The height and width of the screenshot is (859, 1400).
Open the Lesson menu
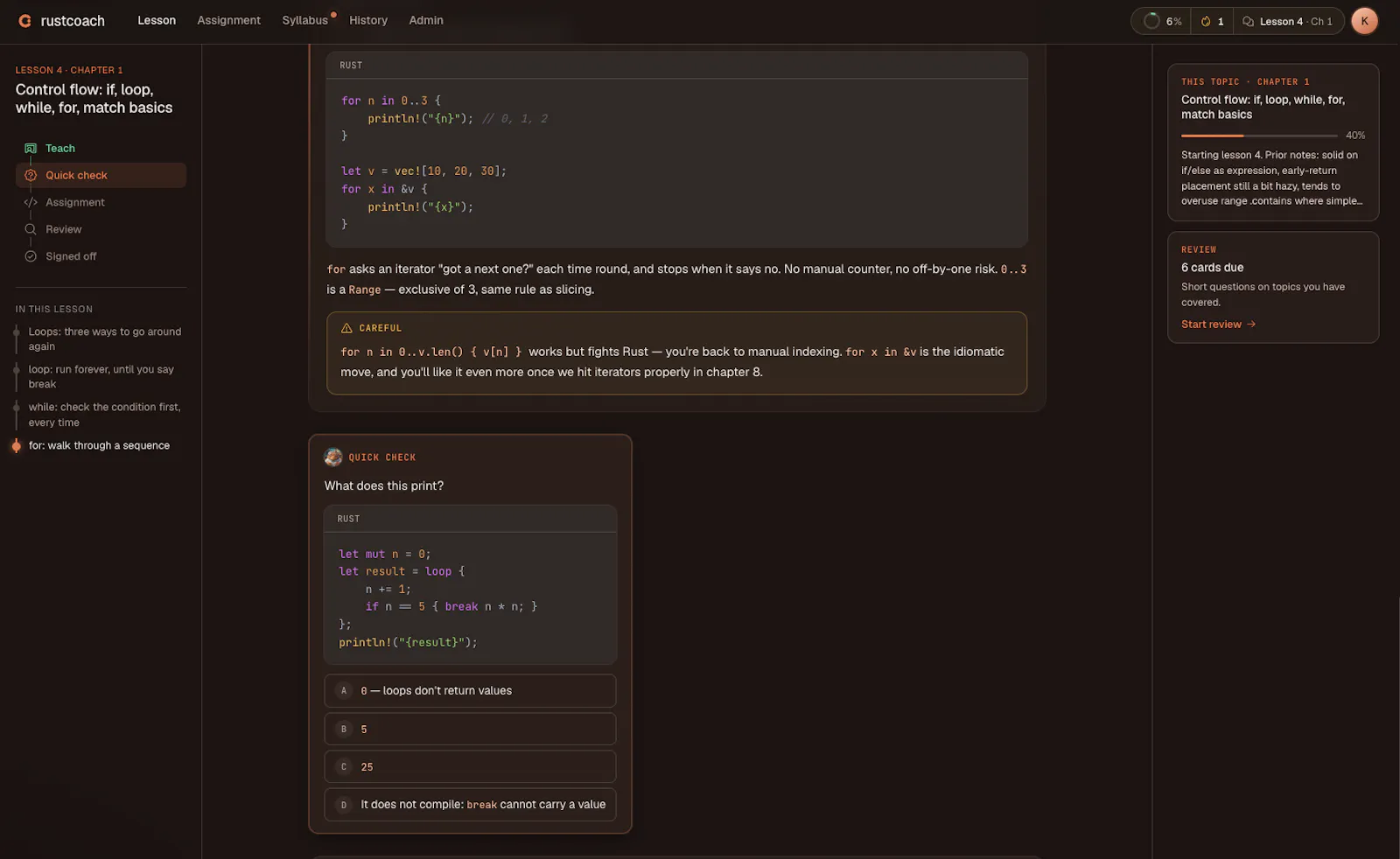tap(157, 20)
